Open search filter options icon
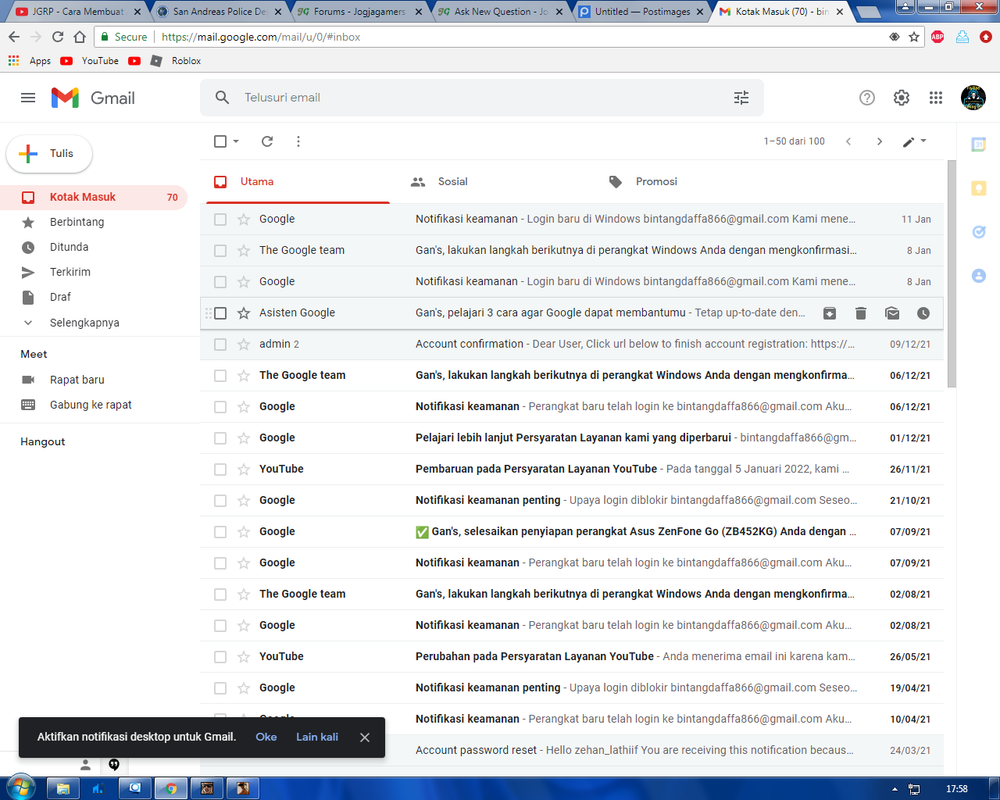 click(741, 98)
